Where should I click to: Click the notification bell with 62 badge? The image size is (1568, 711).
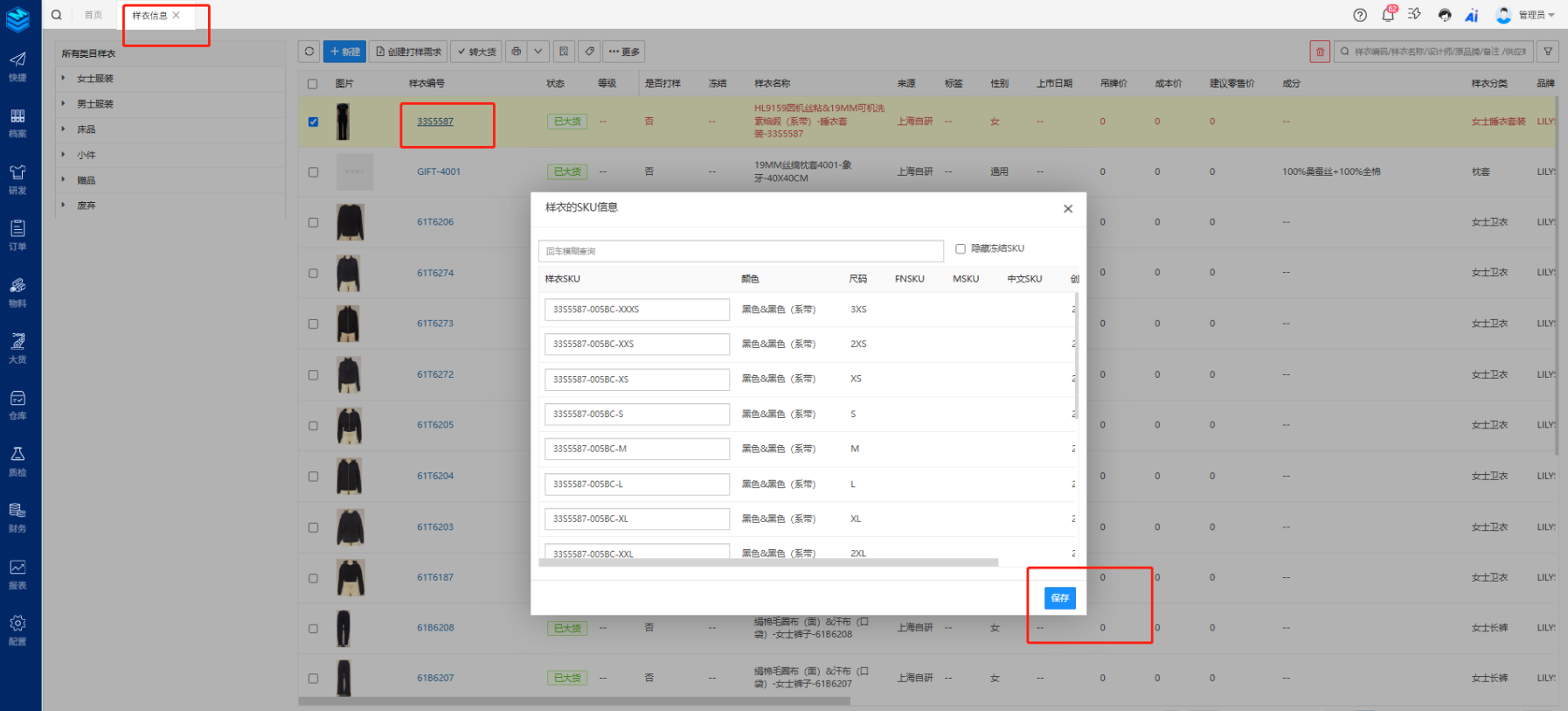(1387, 15)
